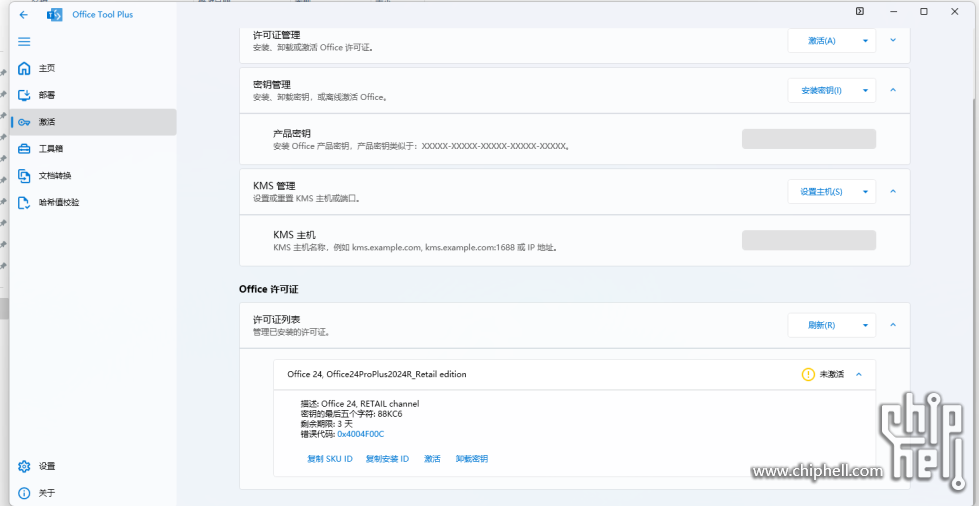
Task: Click the home icon for 主页
Action: 24,68
